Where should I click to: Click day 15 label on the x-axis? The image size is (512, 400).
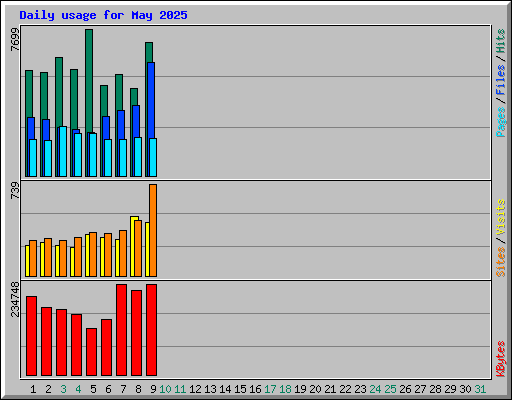tap(240, 389)
